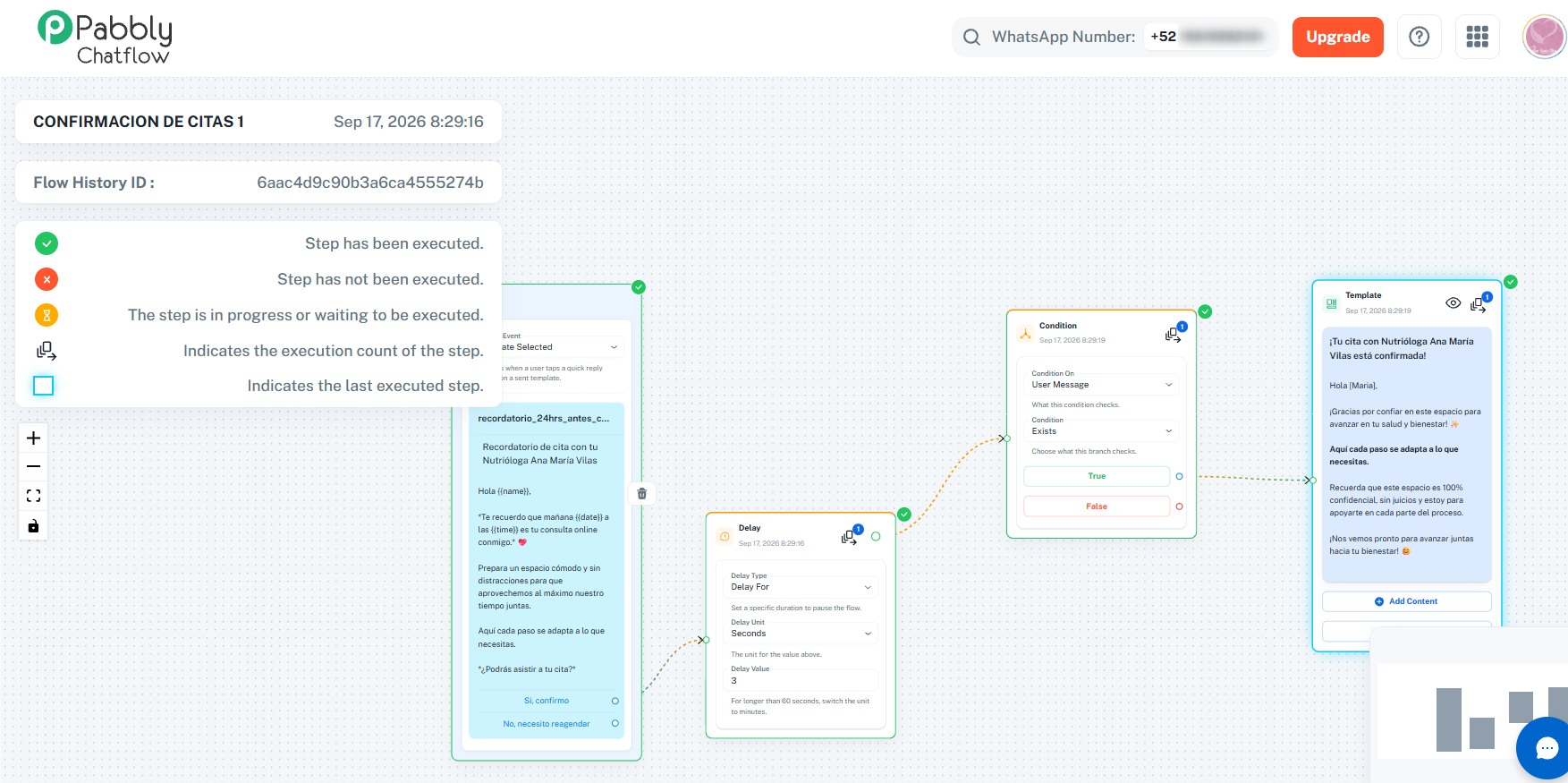
Task: Open the help question mark icon
Action: pos(1420,37)
